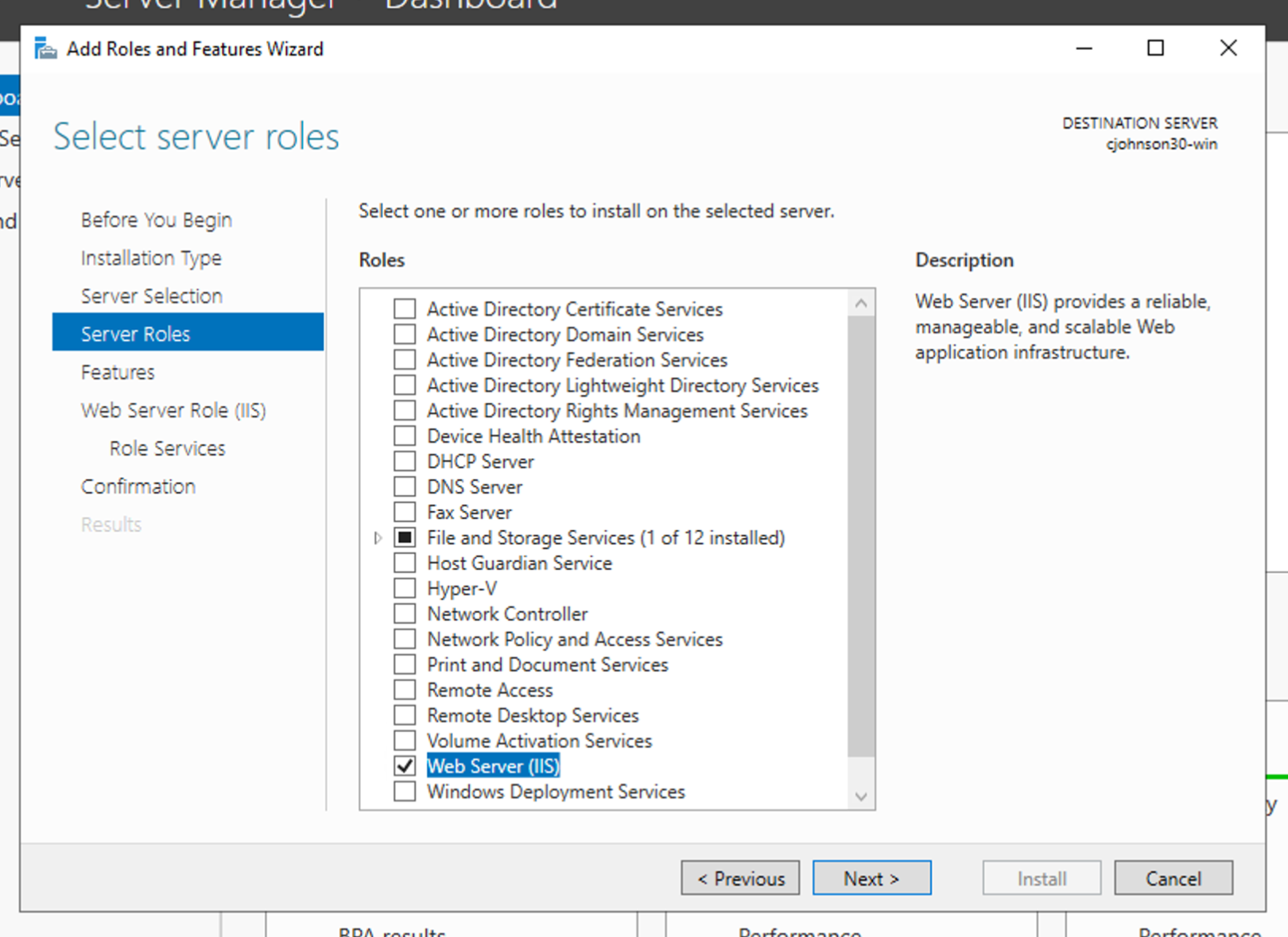
Task: Click the Next button
Action: click(x=871, y=878)
